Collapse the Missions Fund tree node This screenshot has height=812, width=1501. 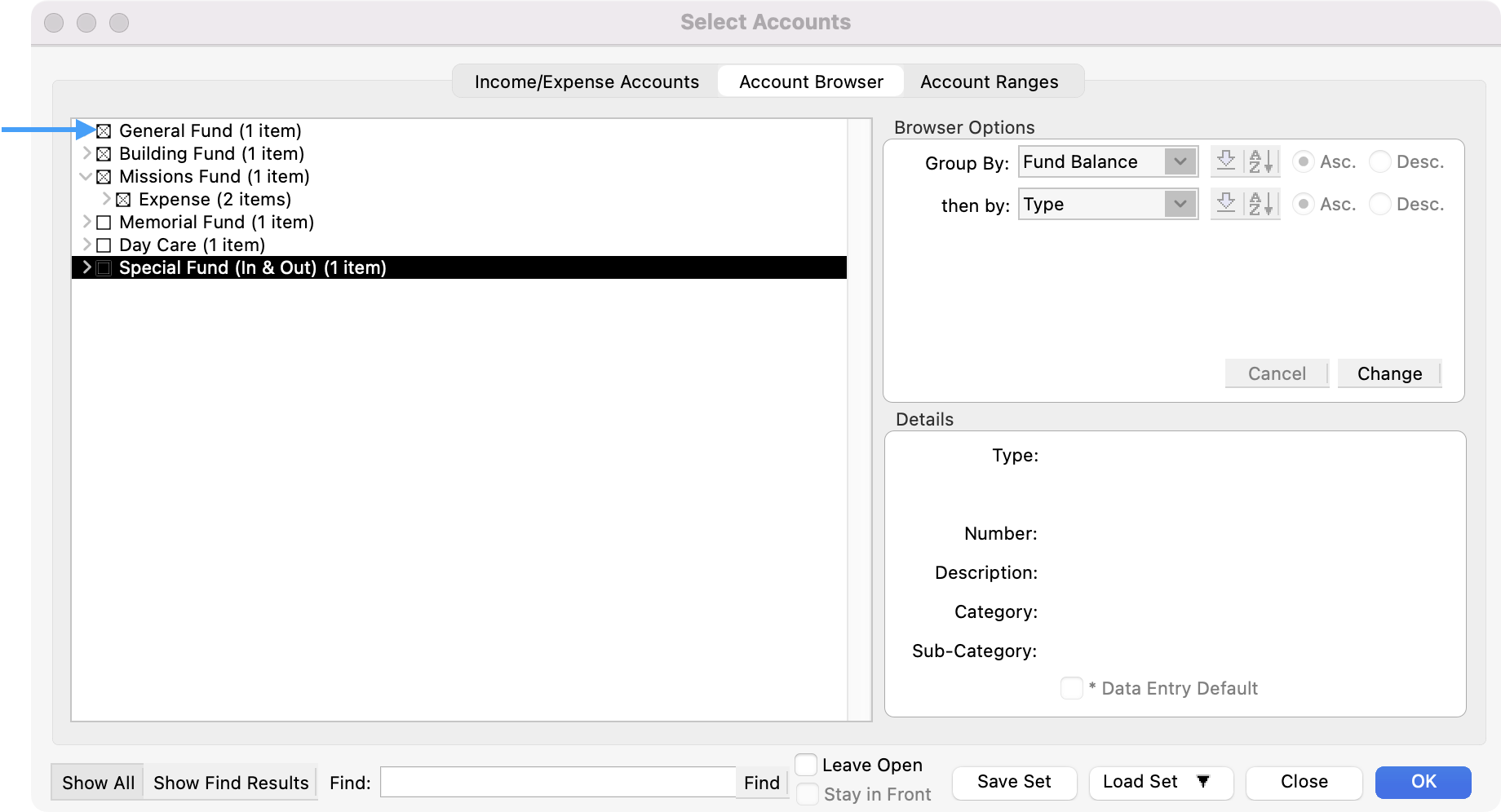point(86,177)
